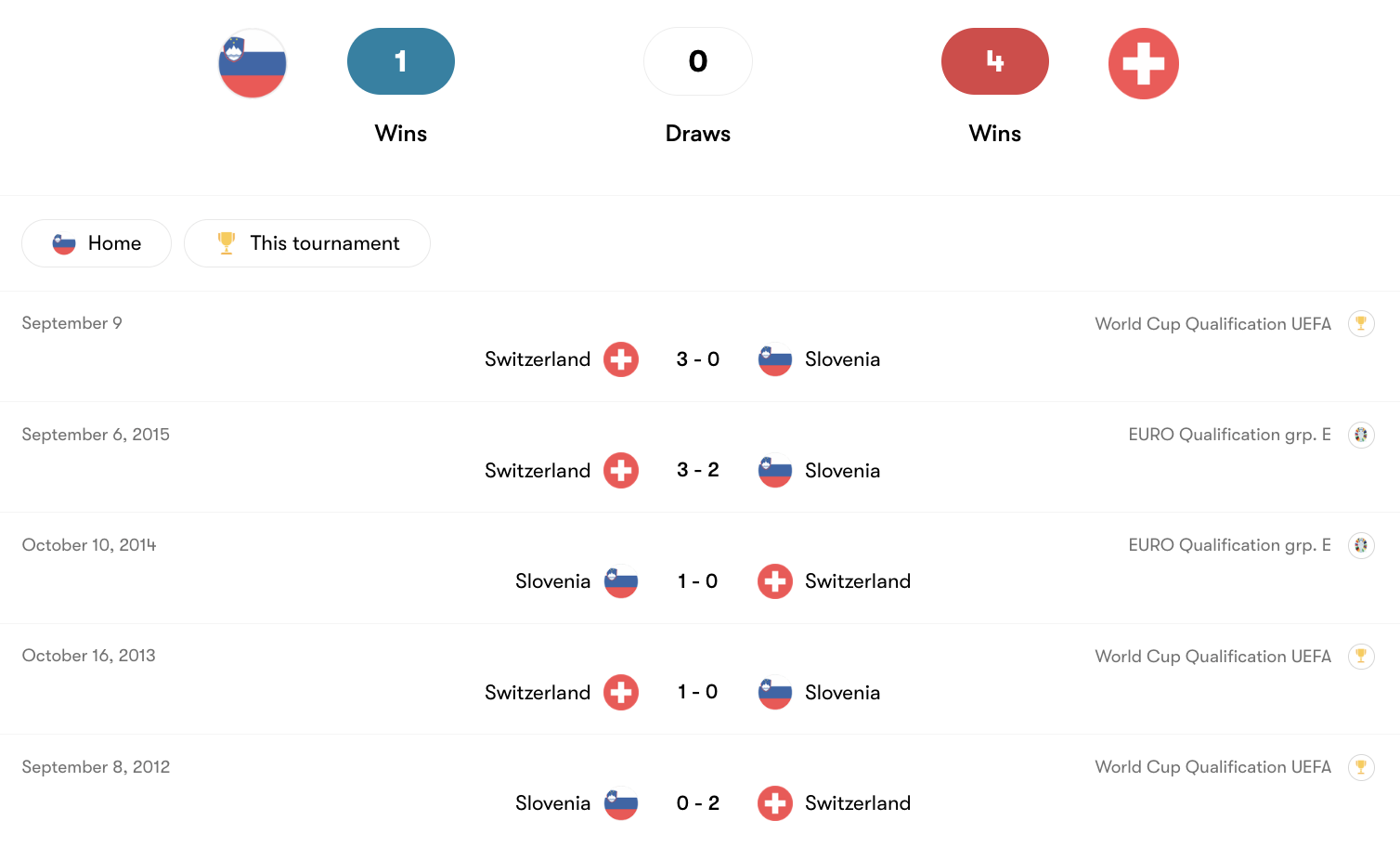Click Slovenia team name in the October 16, 2013 match
The image size is (1400, 847).
(x=842, y=693)
